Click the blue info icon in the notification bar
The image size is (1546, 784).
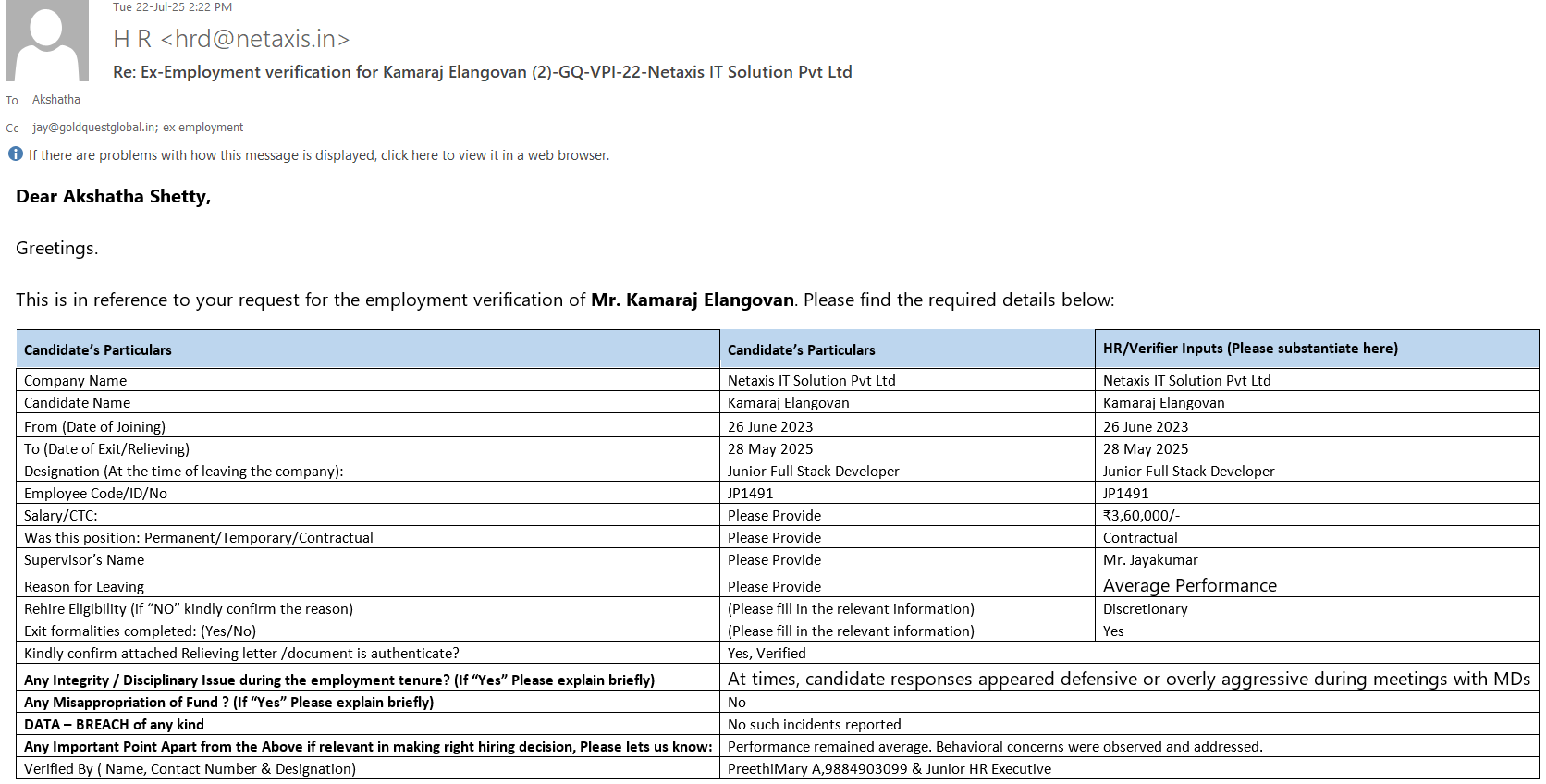pos(16,154)
